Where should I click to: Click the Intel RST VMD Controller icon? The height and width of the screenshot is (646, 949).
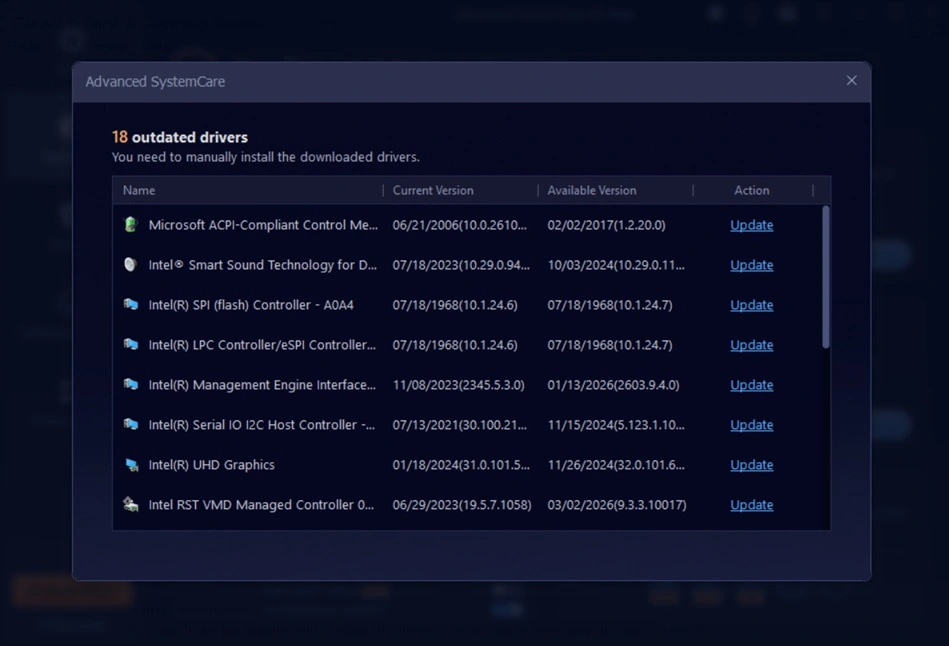click(131, 504)
